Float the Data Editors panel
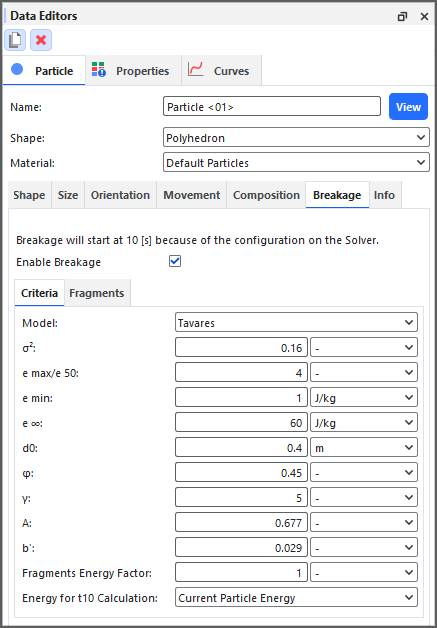437x628 pixels. (x=402, y=16)
